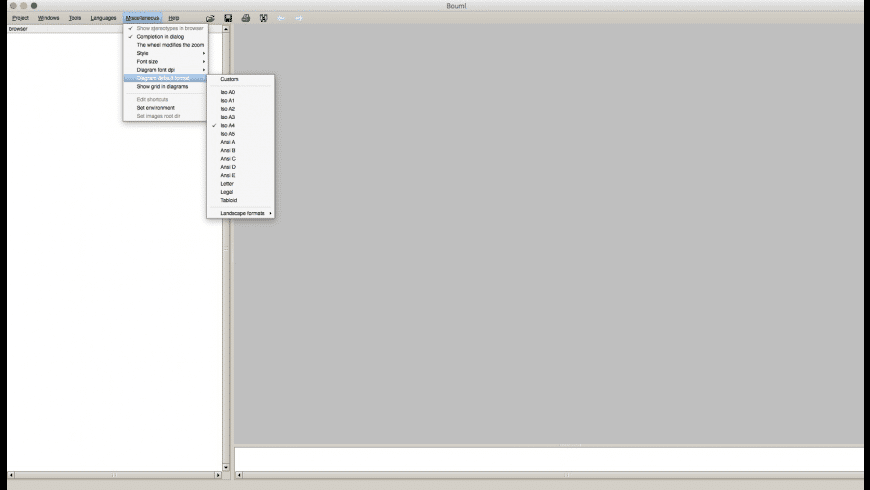Viewport: 870px width, 490px height.
Task: Toggle Show stereotypes in browser
Action: (165, 28)
